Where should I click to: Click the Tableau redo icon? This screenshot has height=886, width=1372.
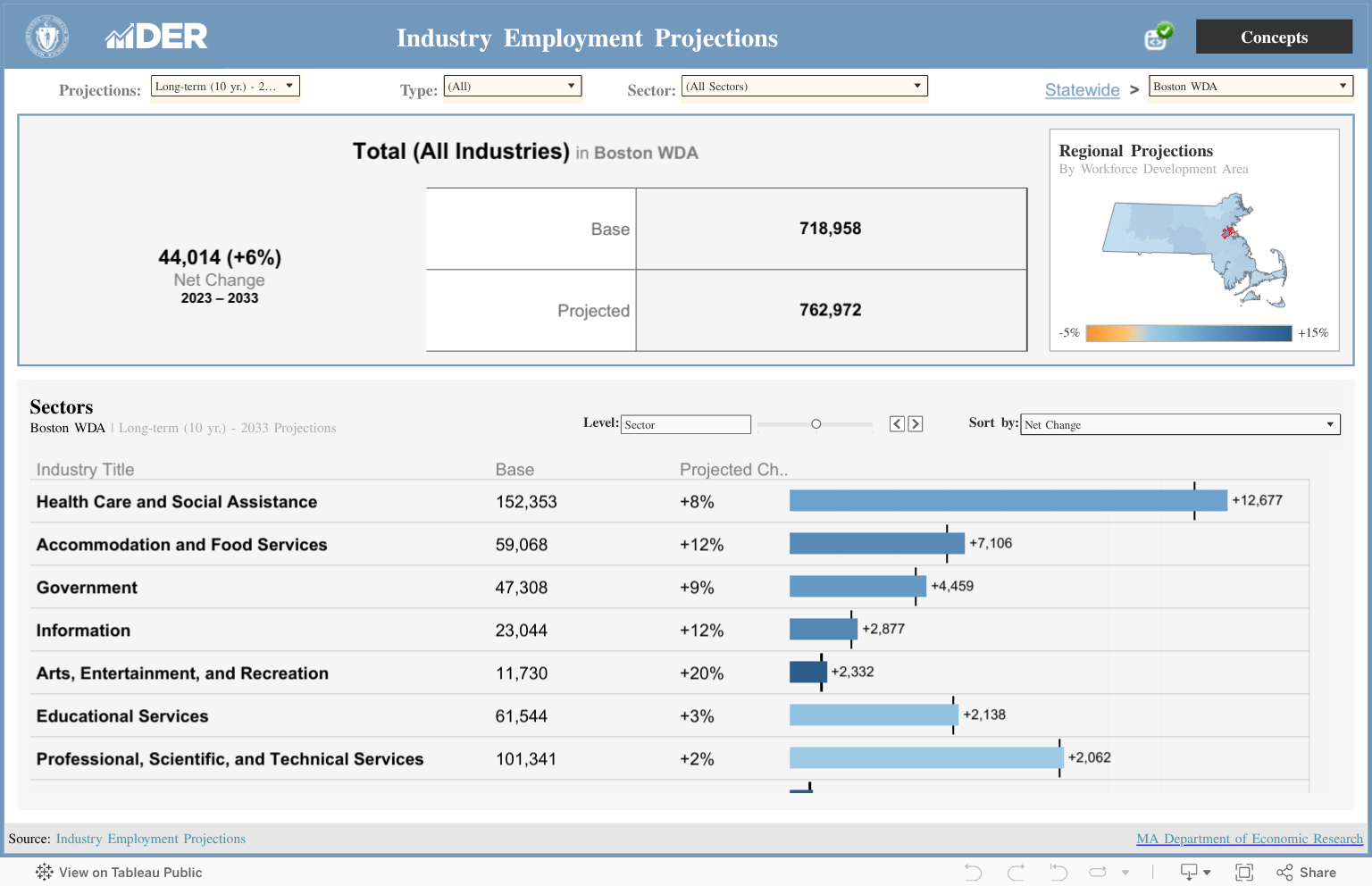pos(1016,873)
